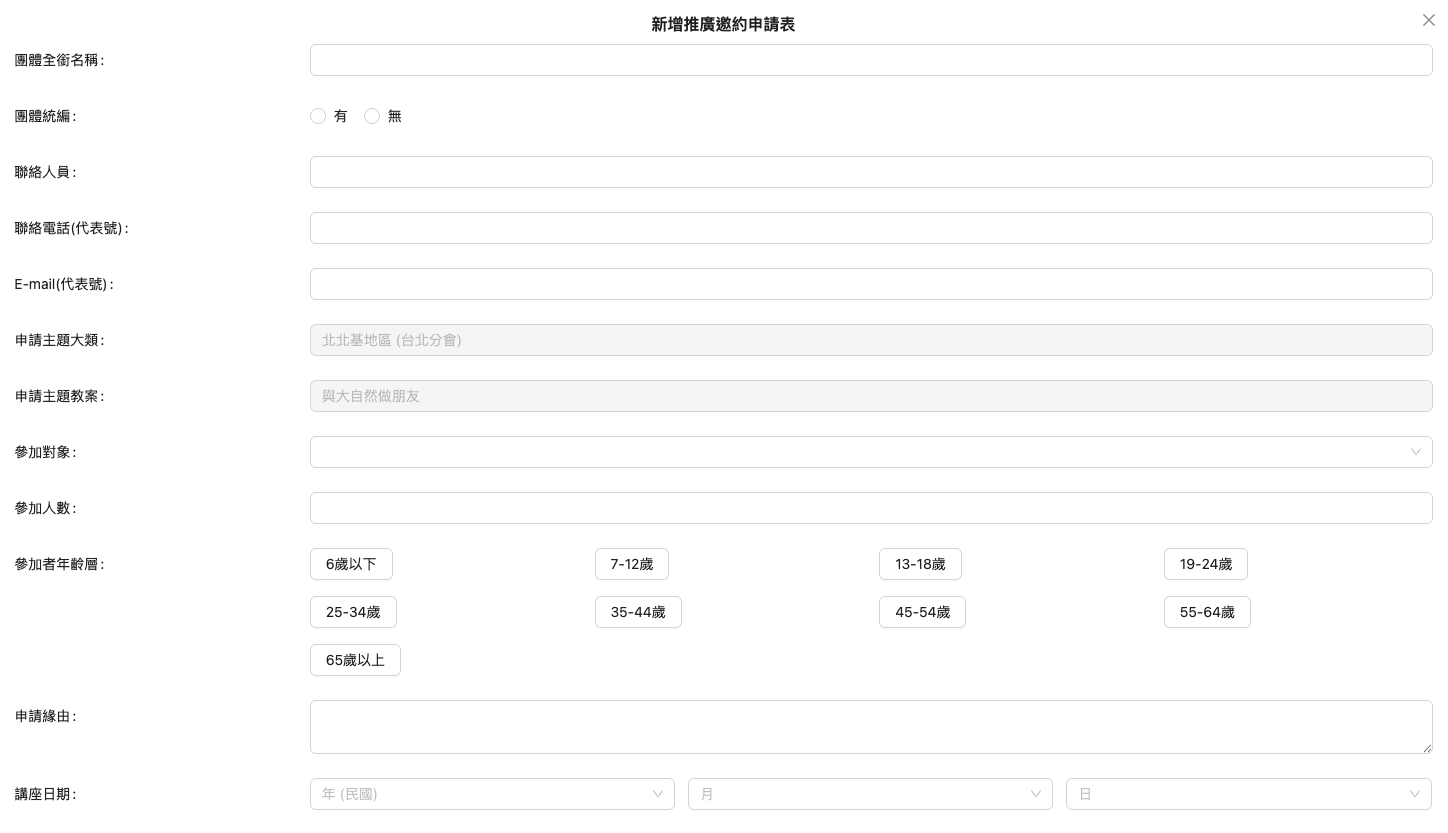Image resolution: width=1448 pixels, height=833 pixels.
Task: Choose the 19-24歲 age group
Action: coord(1205,564)
